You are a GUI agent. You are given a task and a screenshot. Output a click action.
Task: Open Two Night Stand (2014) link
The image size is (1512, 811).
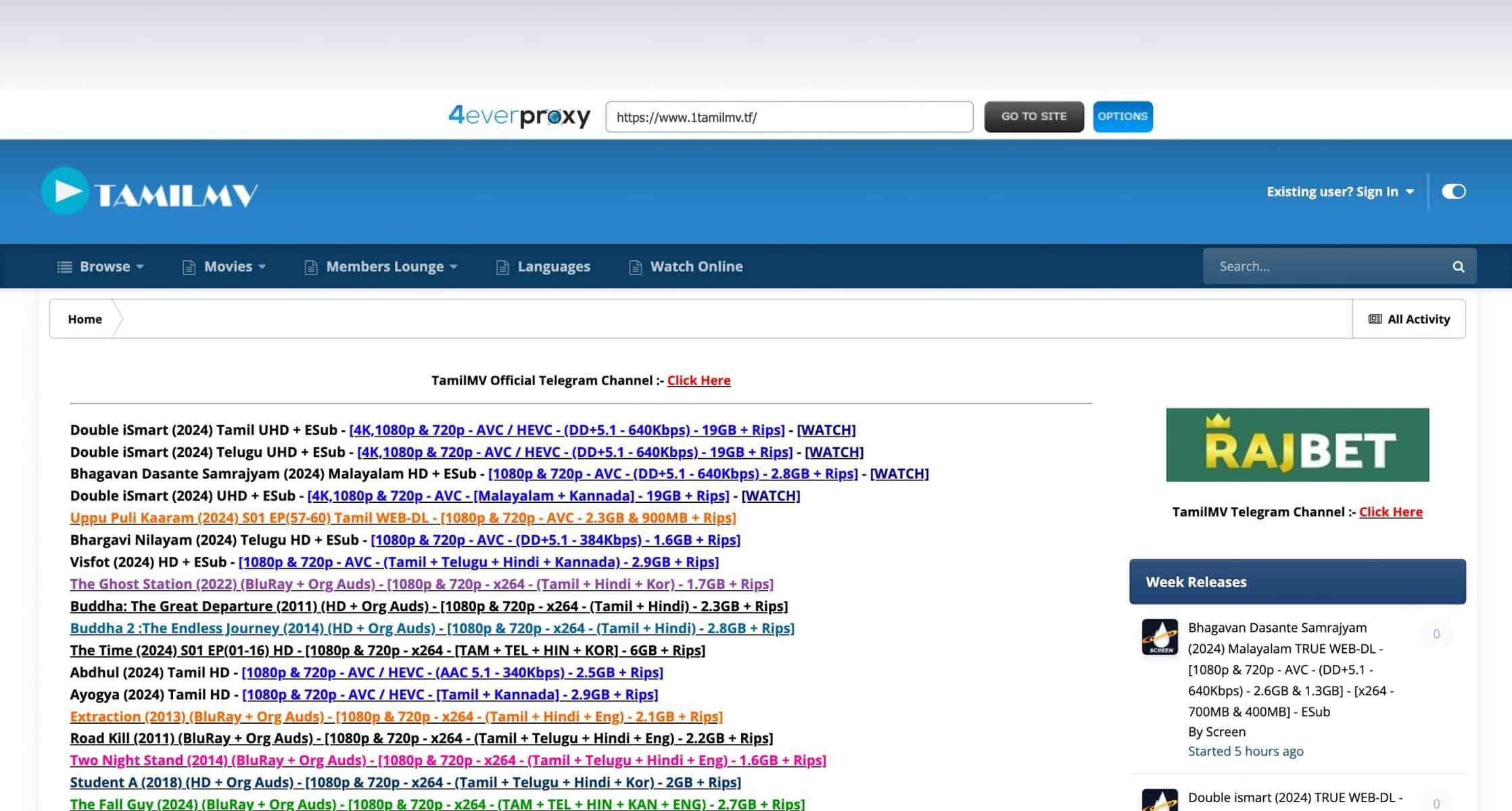click(x=448, y=760)
